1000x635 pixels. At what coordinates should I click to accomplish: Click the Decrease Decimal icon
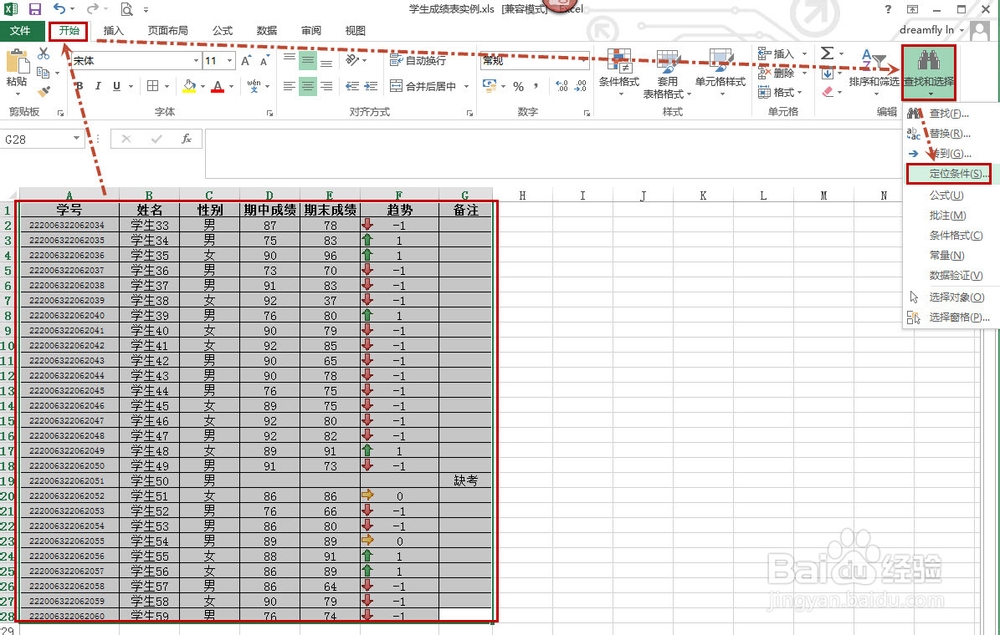click(580, 86)
